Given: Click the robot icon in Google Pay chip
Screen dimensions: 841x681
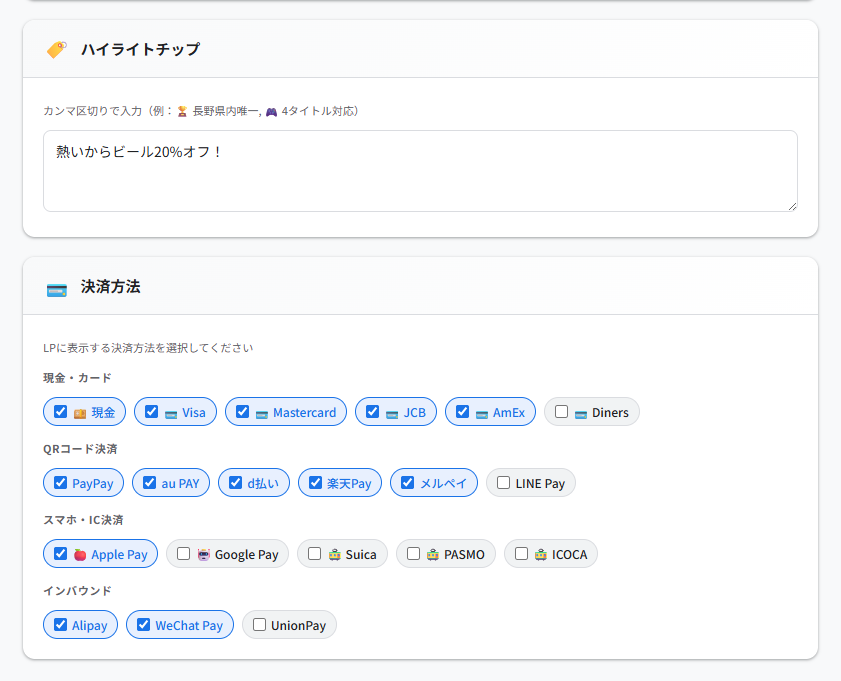Looking at the screenshot, I should tap(203, 555).
